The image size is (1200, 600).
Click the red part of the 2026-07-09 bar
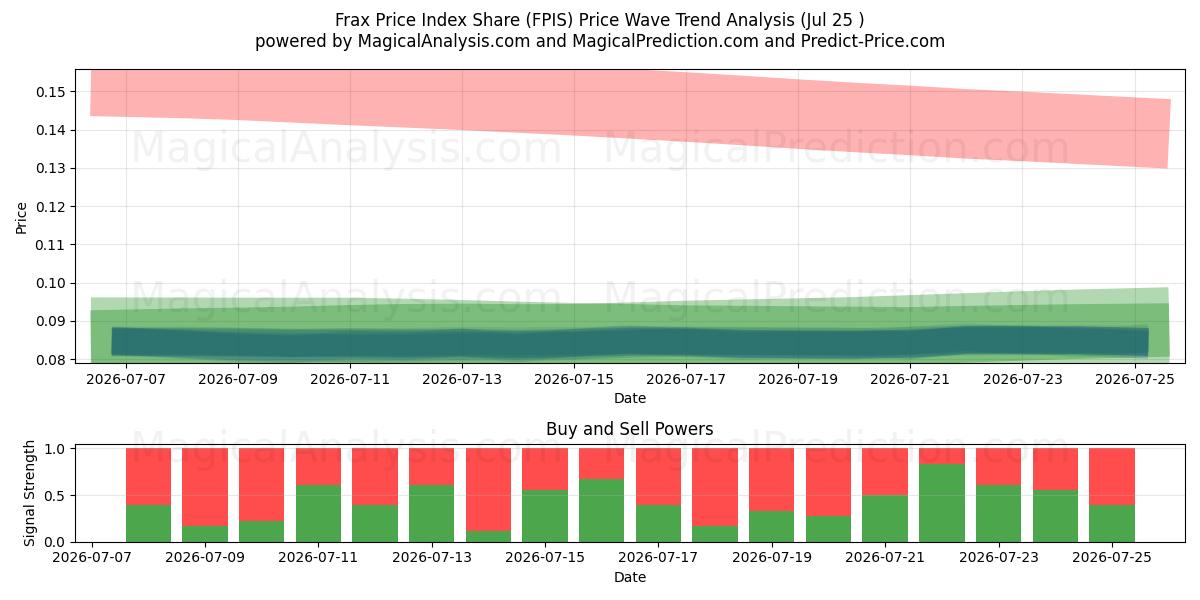coord(205,487)
